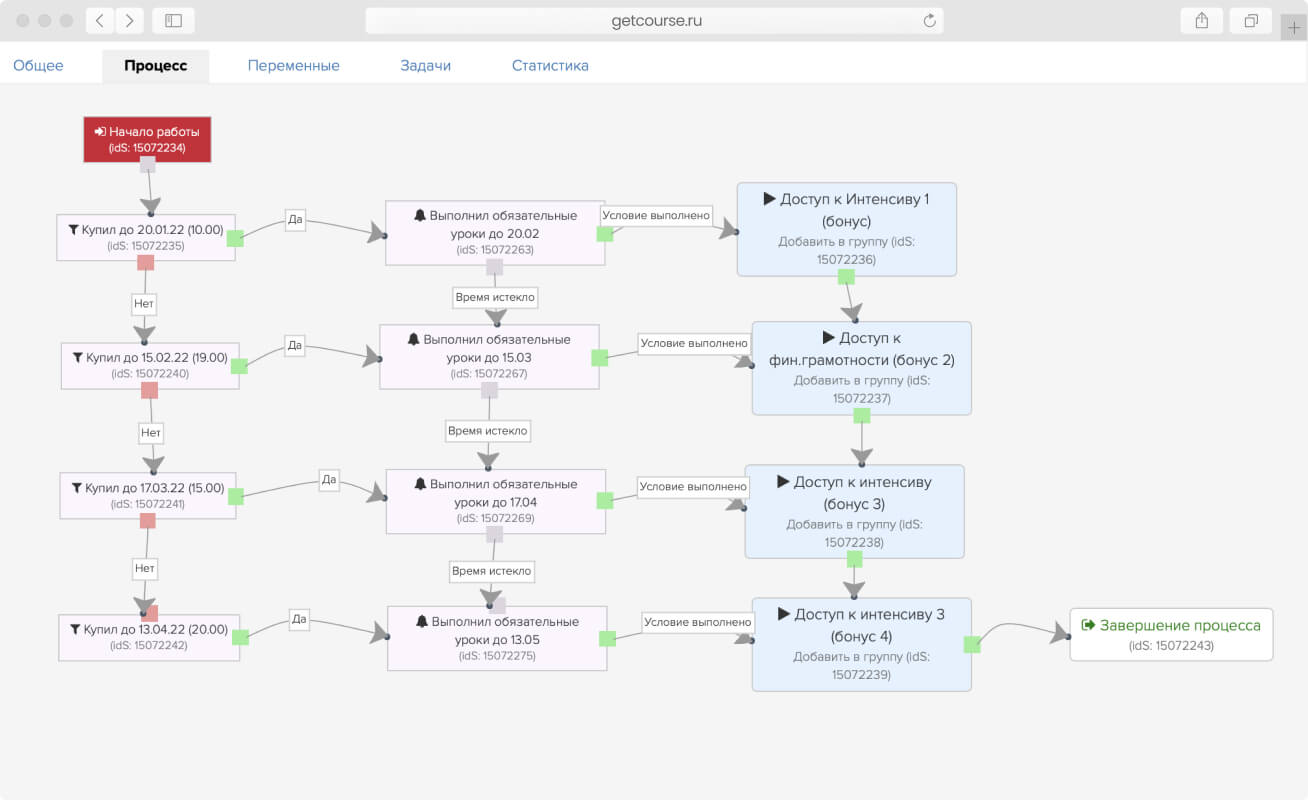This screenshot has height=800, width=1308.
Task: Click the getcourse.ru address bar
Action: (654, 21)
